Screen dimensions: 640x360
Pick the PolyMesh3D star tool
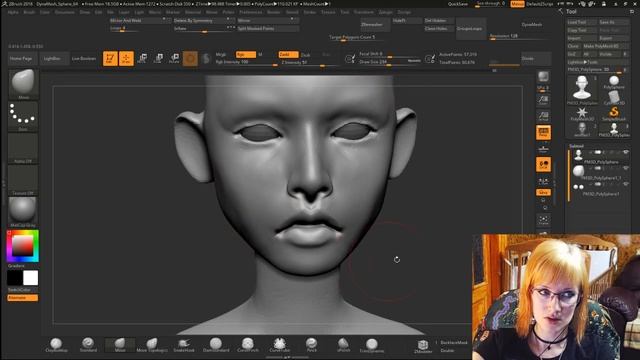pos(582,112)
